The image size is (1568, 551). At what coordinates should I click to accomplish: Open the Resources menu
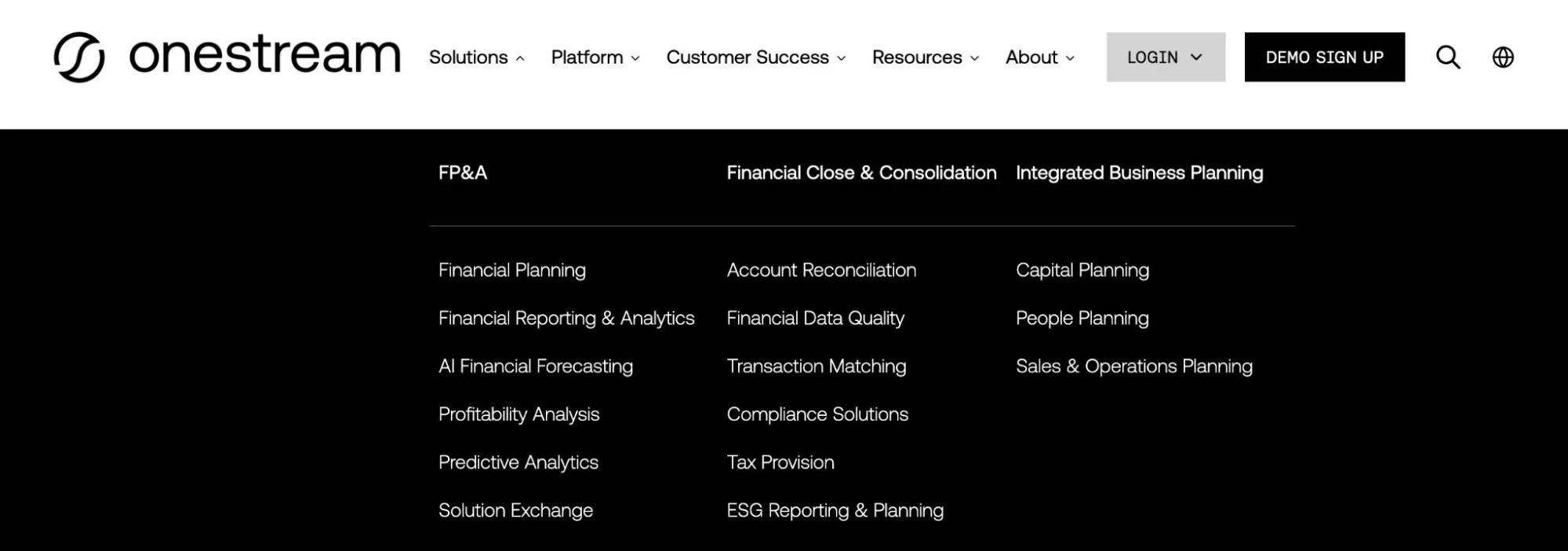coord(926,57)
